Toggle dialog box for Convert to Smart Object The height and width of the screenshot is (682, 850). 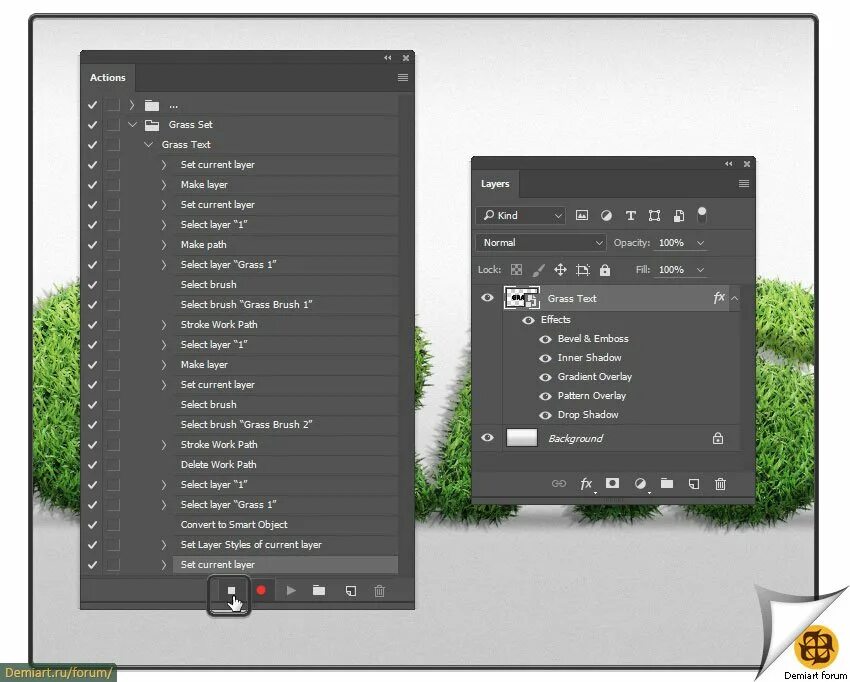click(113, 525)
